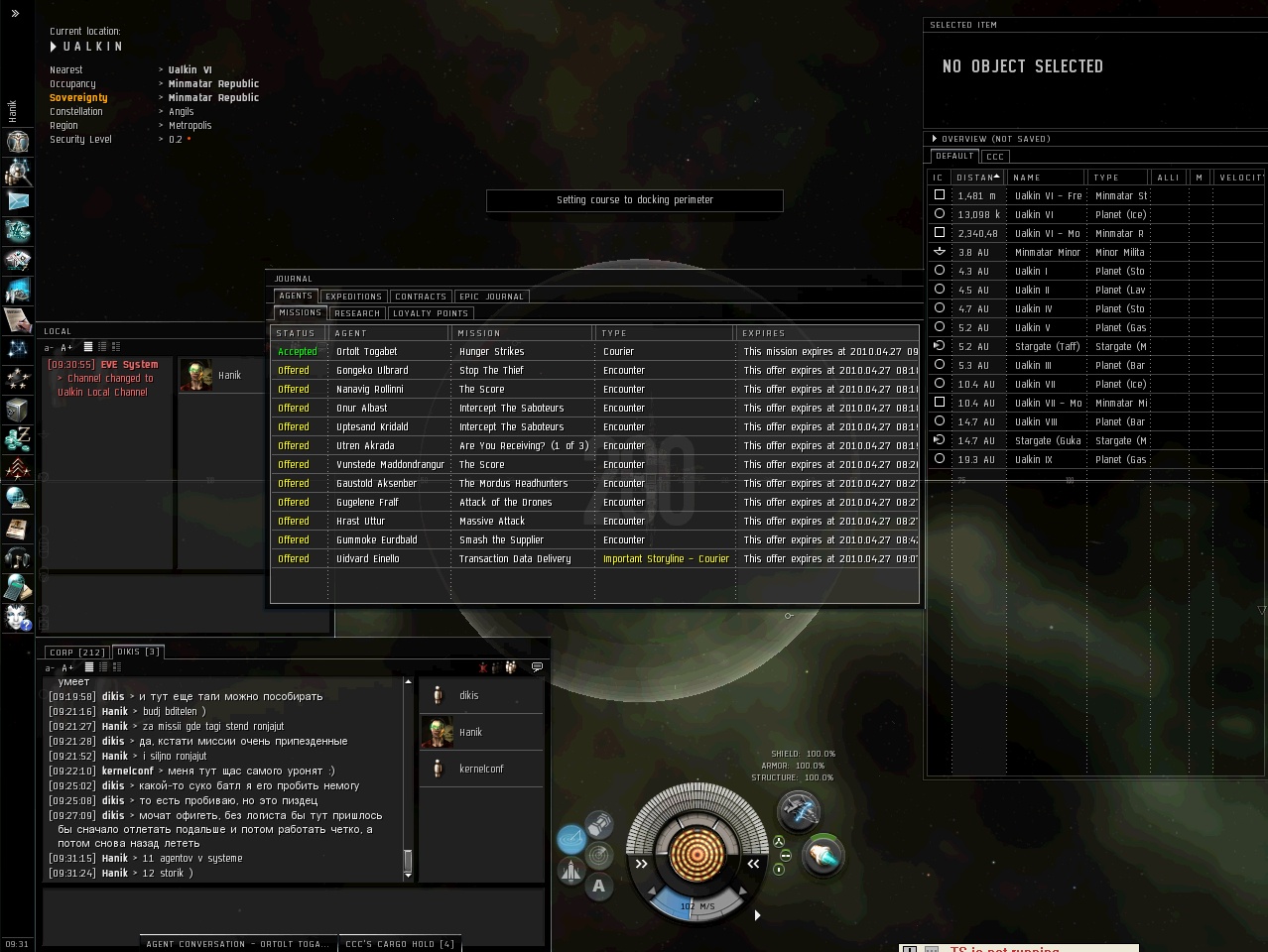Open the Factional Warfare icon in the Neocom

(x=17, y=468)
